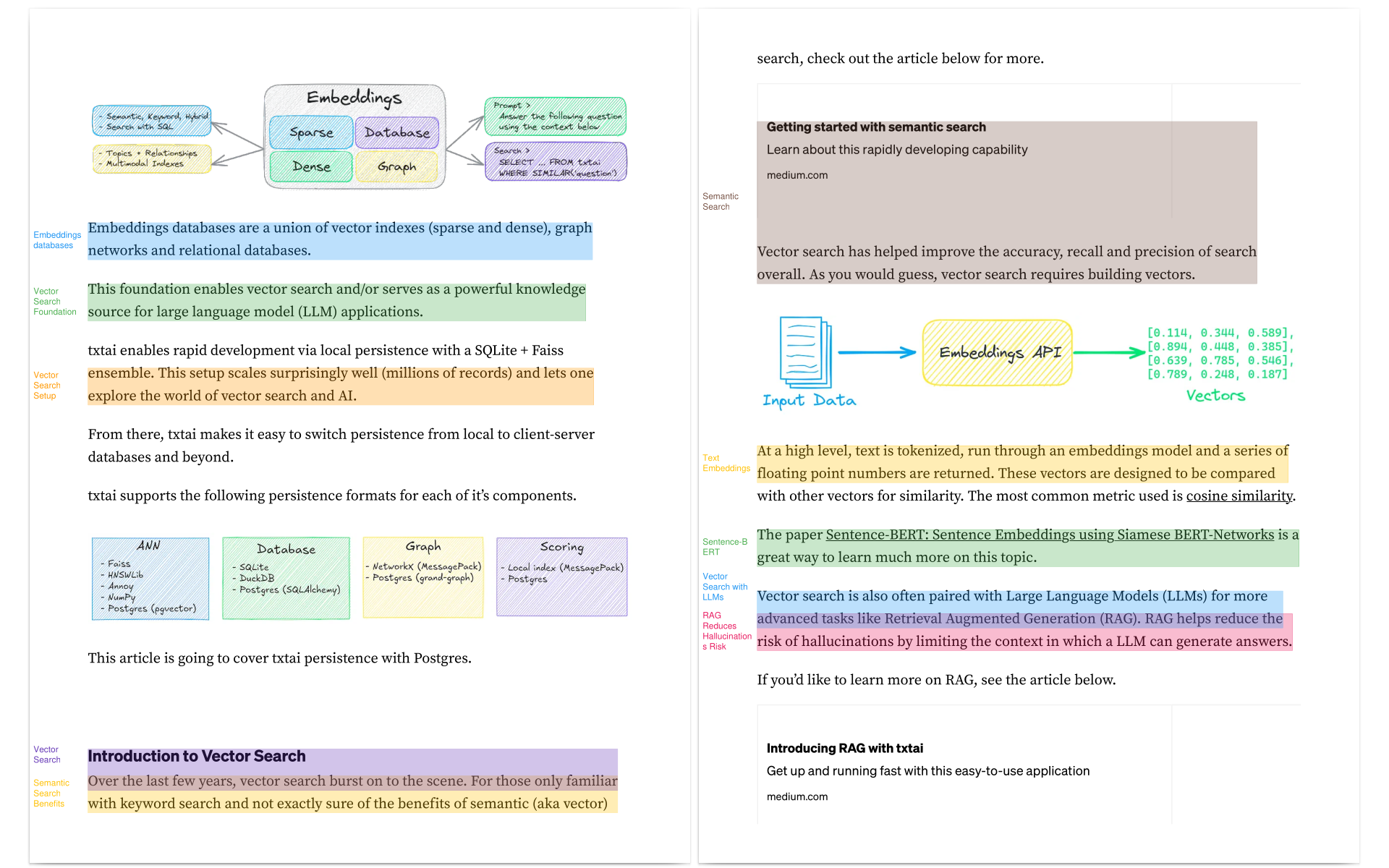
Task: Select the Text Embeddings annotation label
Action: coord(726,463)
